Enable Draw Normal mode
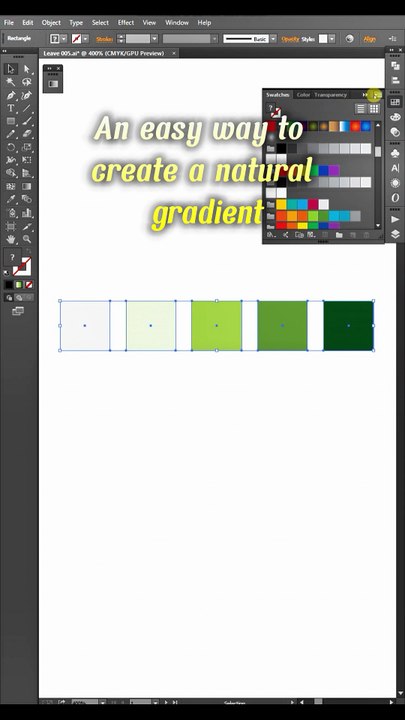The width and height of the screenshot is (405, 720). click(x=9, y=298)
